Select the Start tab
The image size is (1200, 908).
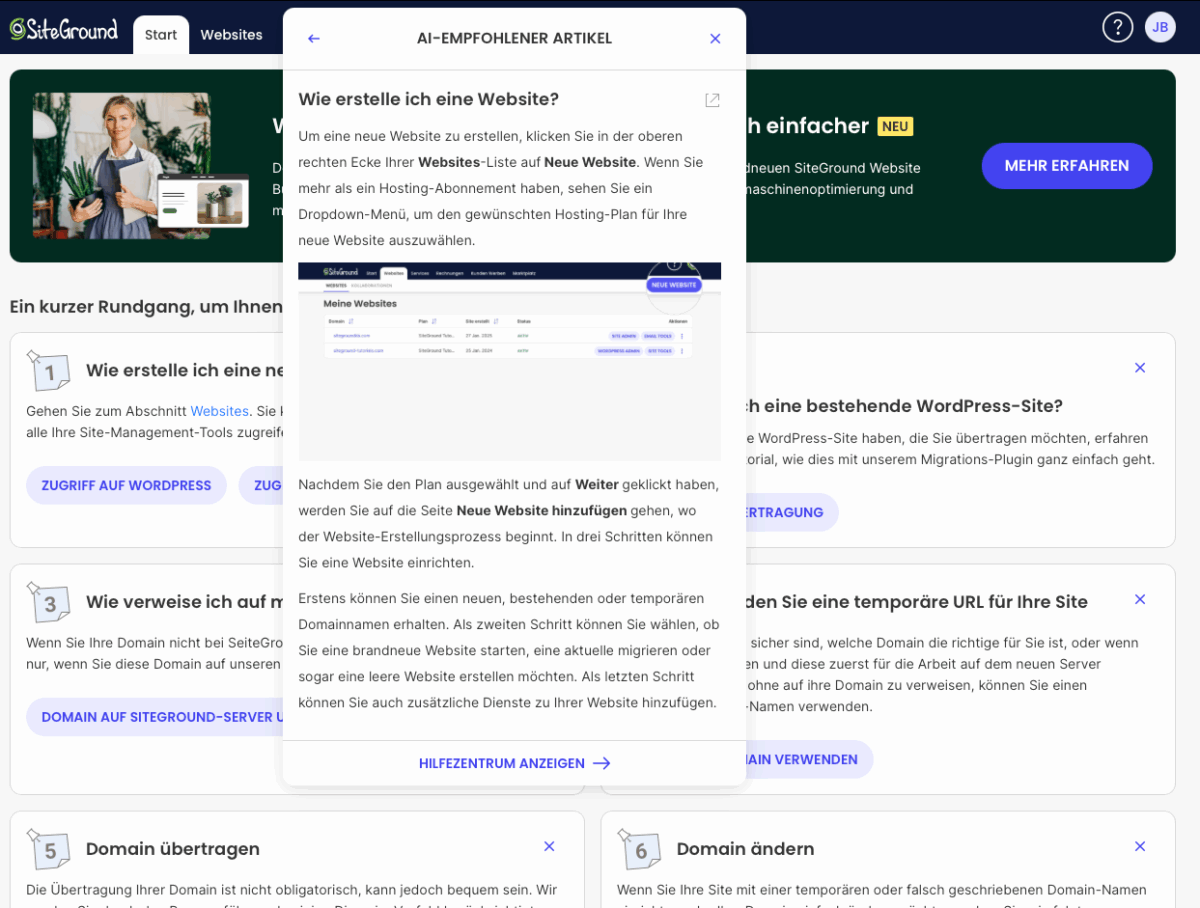(x=160, y=35)
